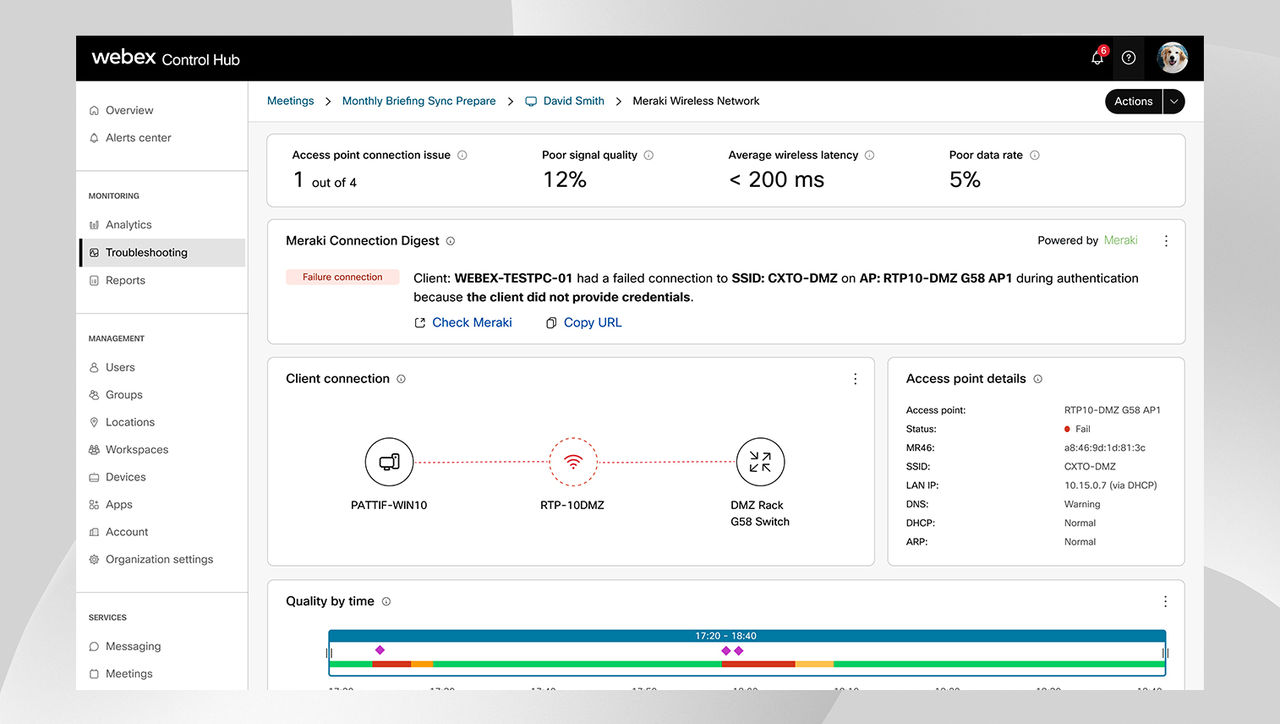
Task: Click the LAN IP value 10.15.0.7
Action: [x=1110, y=486]
